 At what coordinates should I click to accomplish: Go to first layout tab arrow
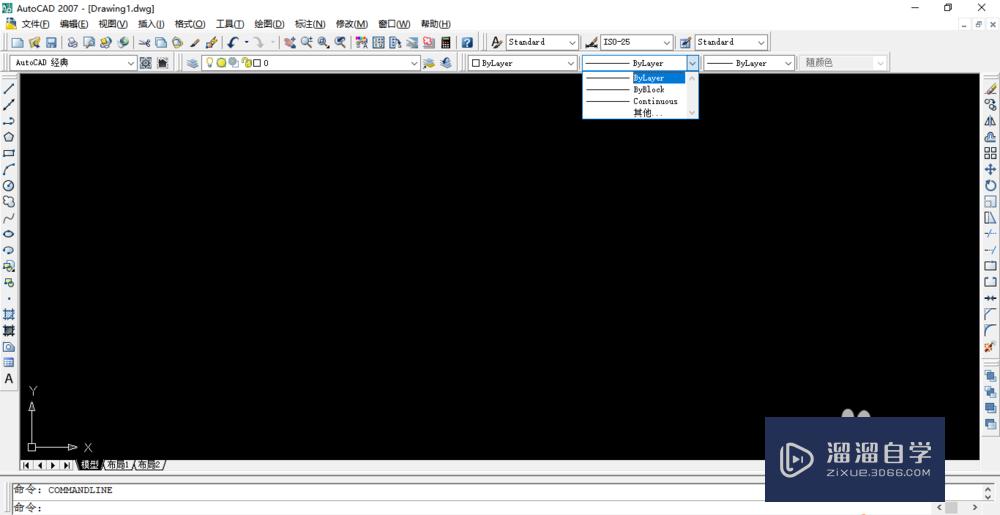[x=27, y=465]
